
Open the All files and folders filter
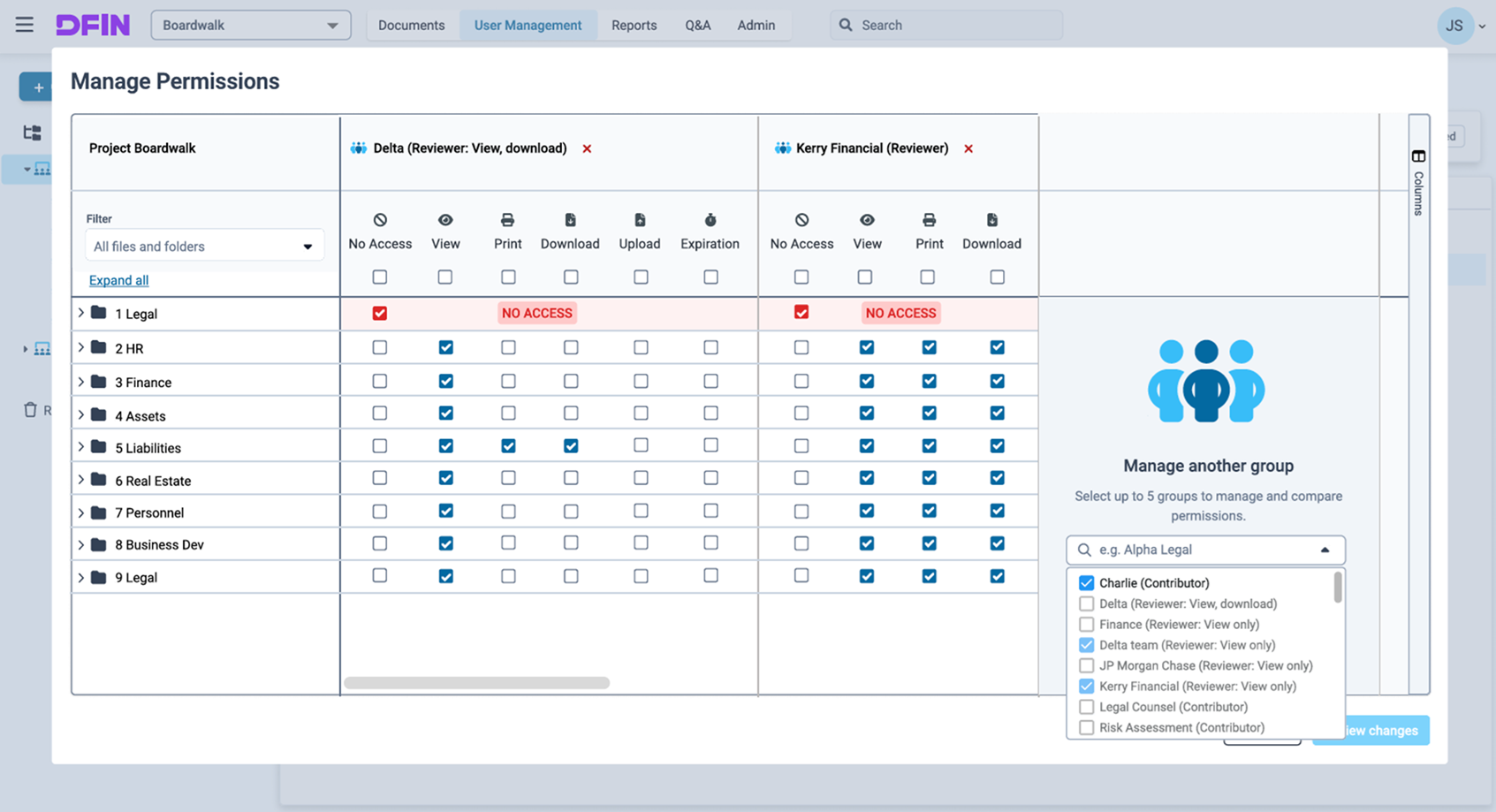203,247
